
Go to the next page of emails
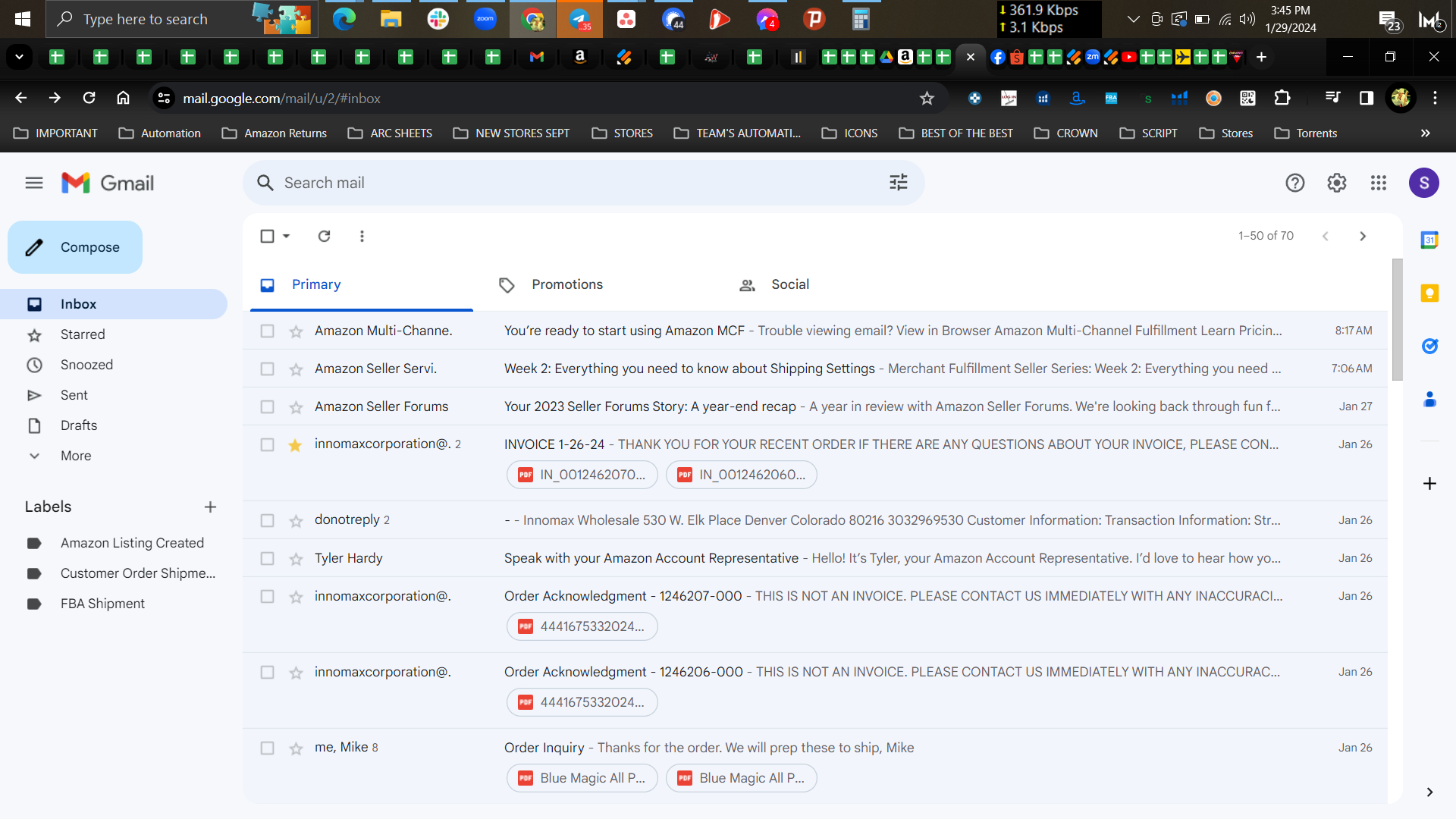[1363, 236]
